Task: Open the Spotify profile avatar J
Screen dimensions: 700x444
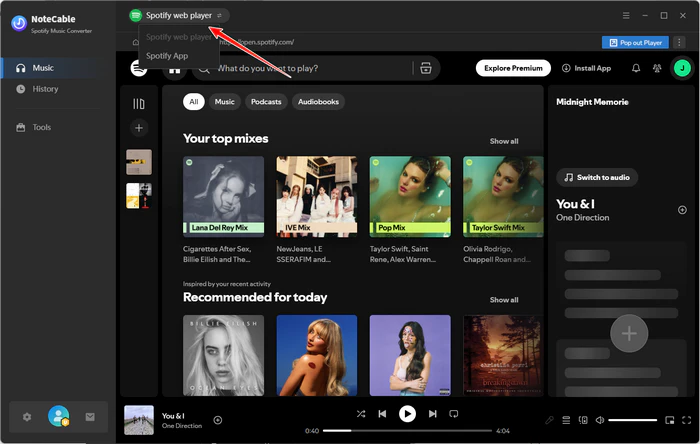Action: point(682,68)
